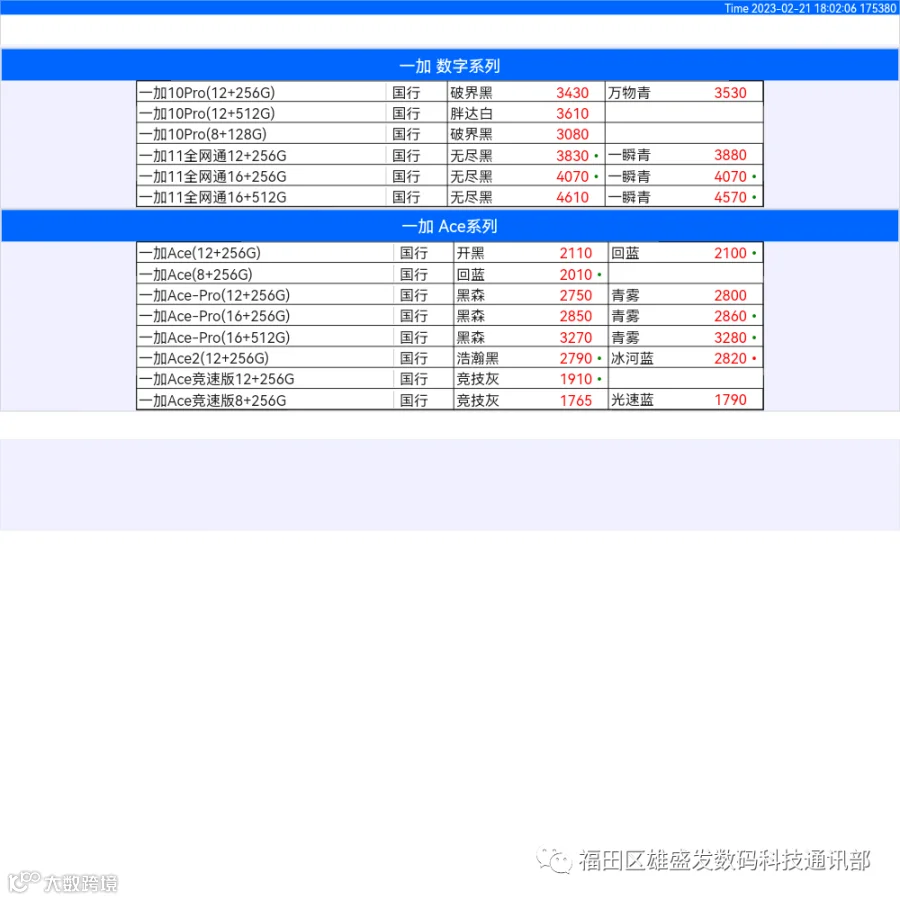Screen dimensions: 900x900
Task: Click 国行 in the 一加10Pro(12+512G) row
Action: coord(406,114)
